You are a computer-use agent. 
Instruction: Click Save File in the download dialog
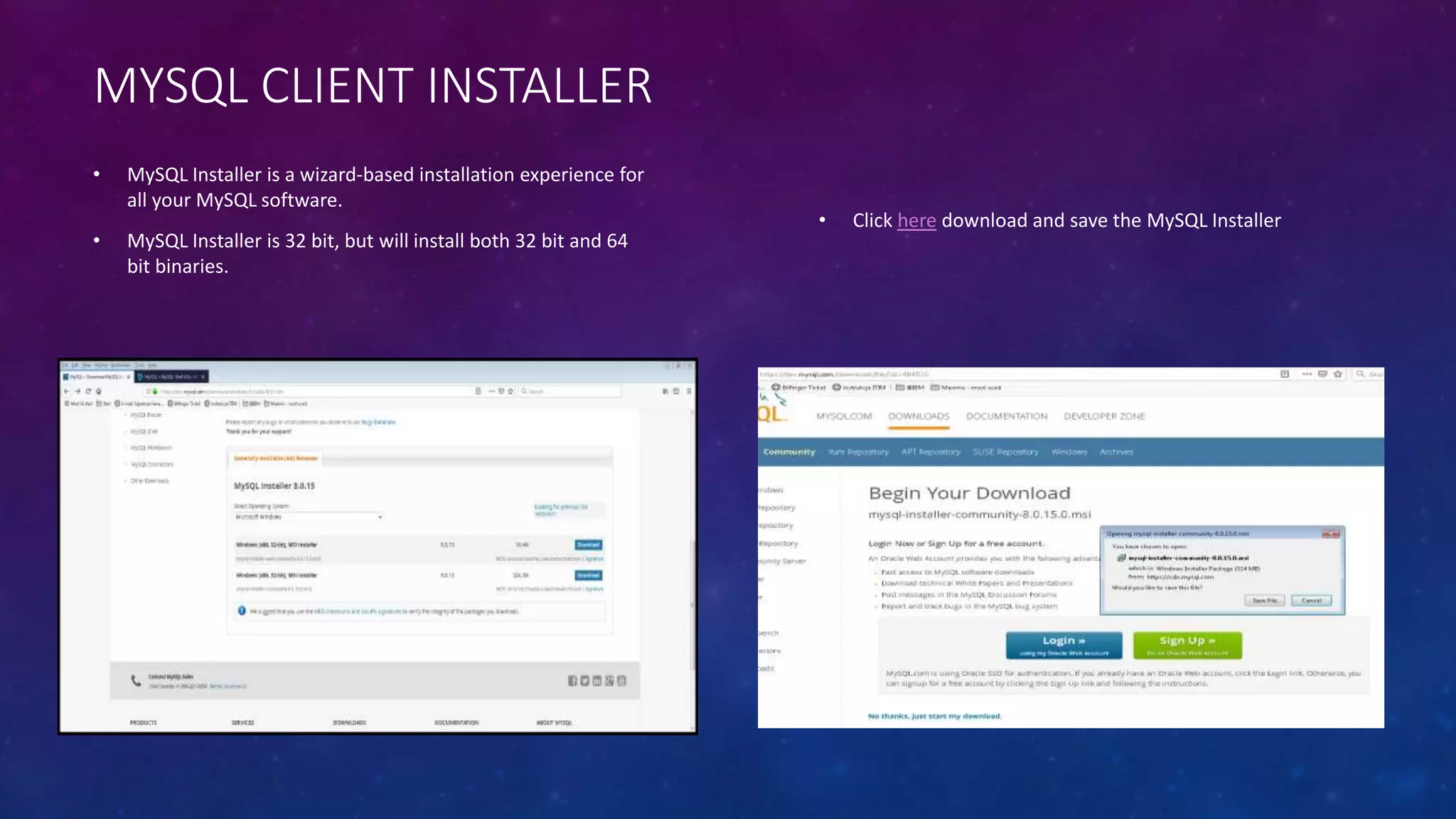pos(1264,601)
